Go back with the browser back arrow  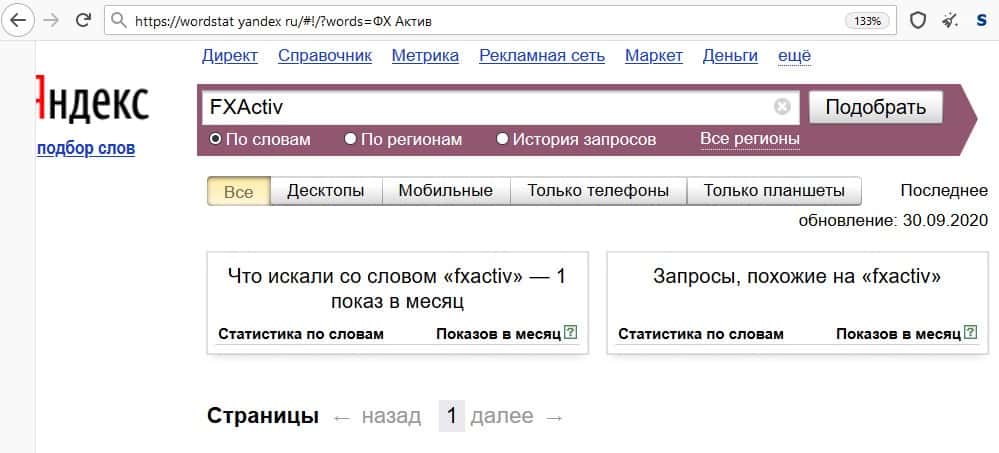pos(18,20)
